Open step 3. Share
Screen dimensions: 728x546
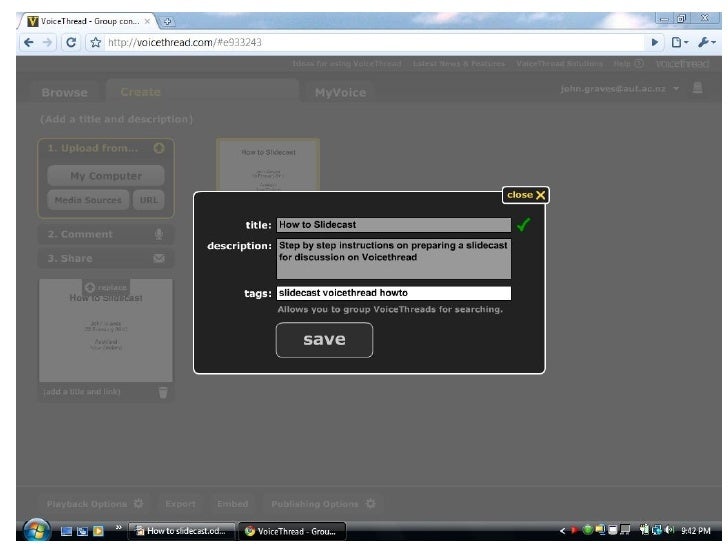[x=106, y=259]
